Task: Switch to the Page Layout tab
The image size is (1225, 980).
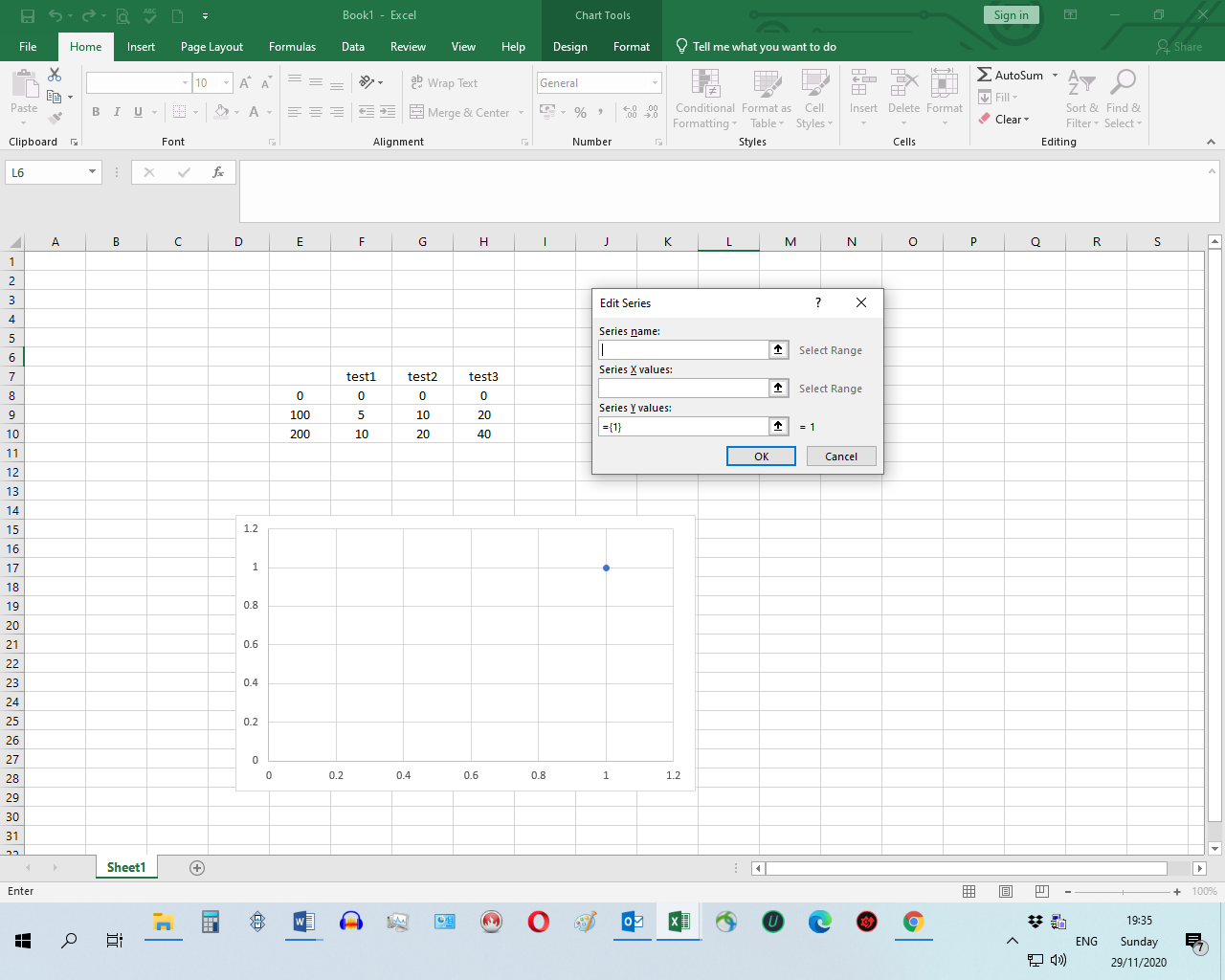Action: pos(212,47)
